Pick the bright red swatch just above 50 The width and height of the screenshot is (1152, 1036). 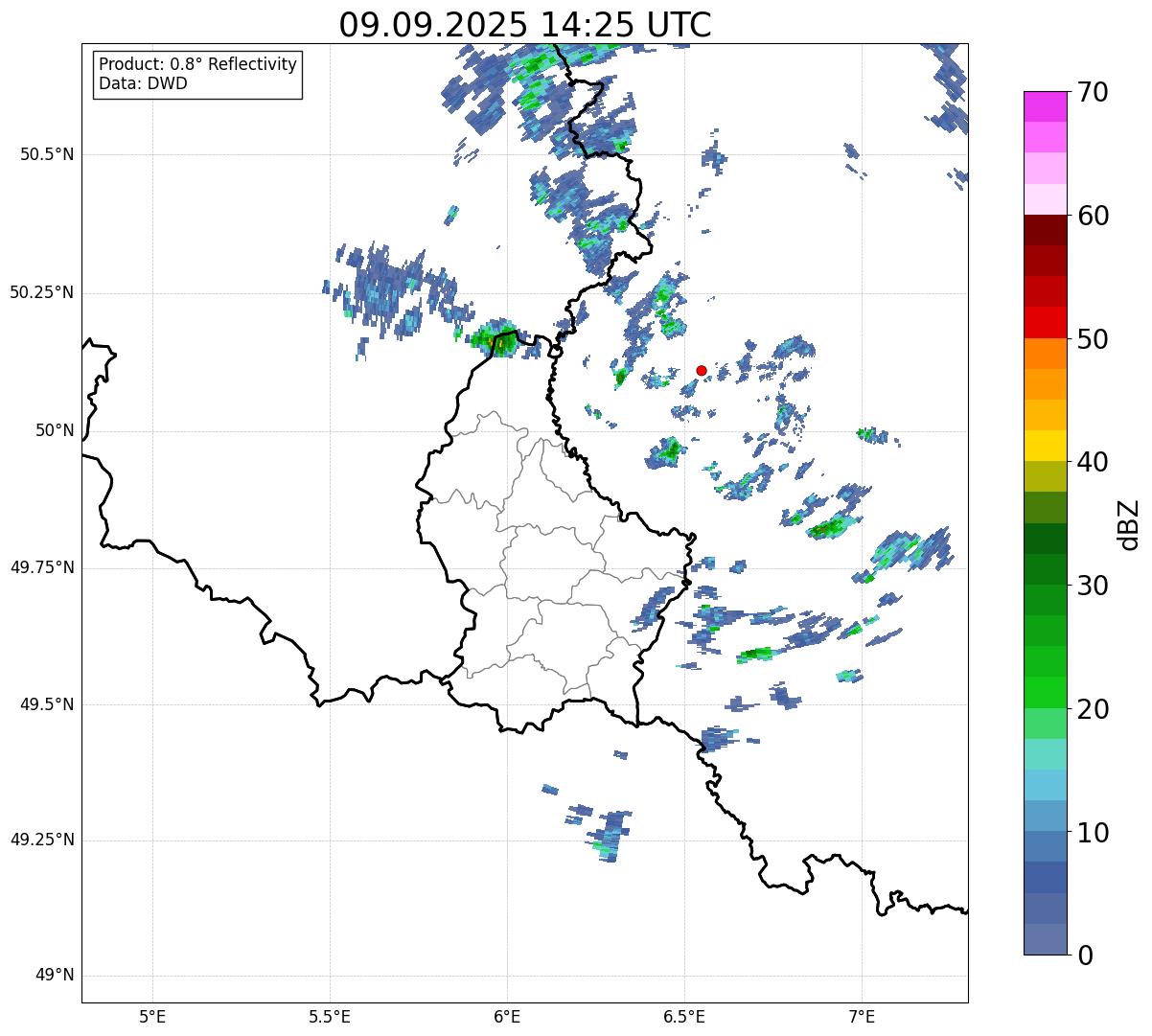1045,322
